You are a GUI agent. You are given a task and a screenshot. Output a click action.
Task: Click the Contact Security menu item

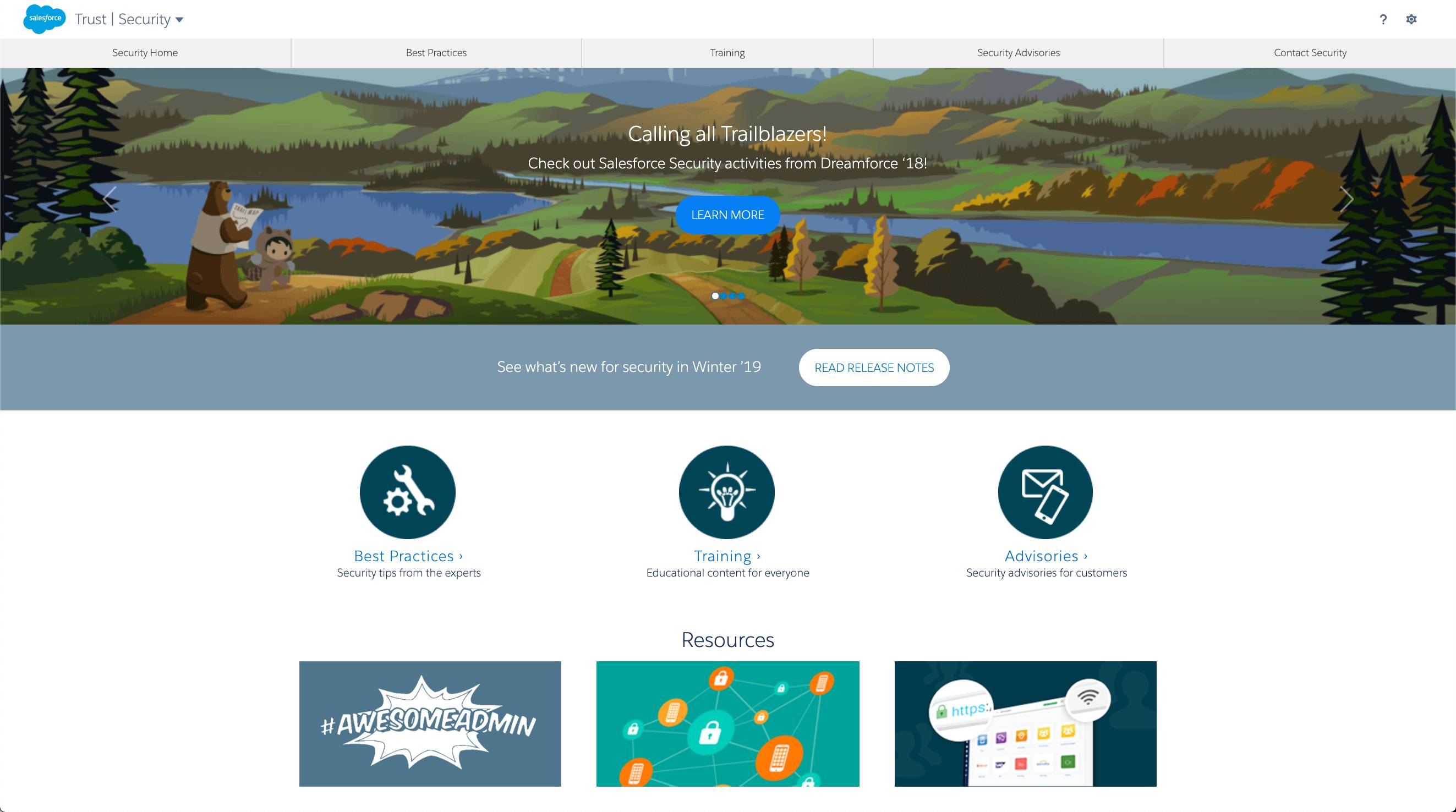[x=1309, y=52]
